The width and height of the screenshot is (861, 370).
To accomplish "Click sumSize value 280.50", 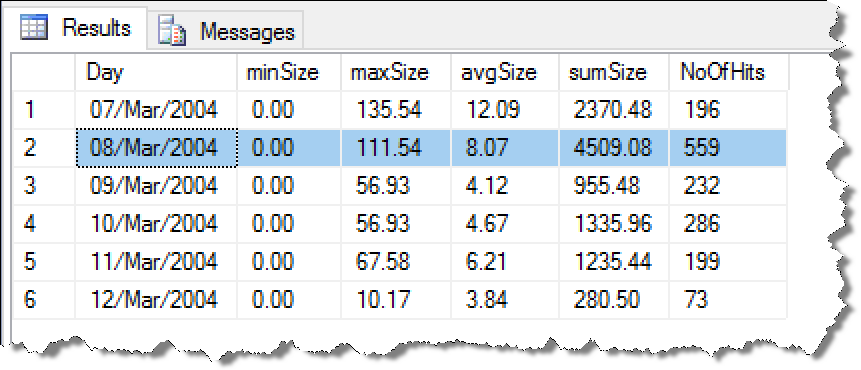I will pos(614,299).
